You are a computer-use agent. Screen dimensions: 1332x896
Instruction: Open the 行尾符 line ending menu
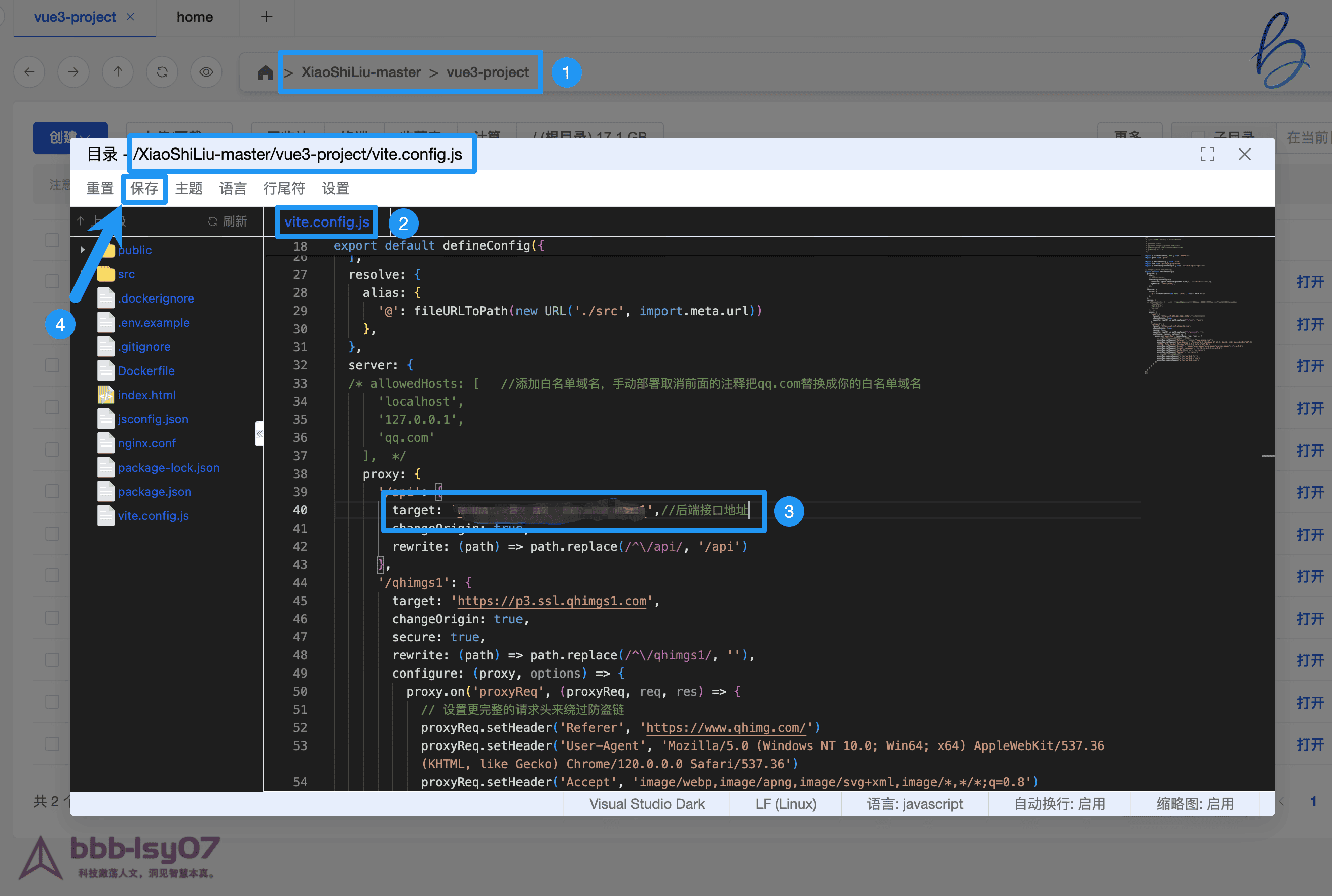click(x=284, y=189)
